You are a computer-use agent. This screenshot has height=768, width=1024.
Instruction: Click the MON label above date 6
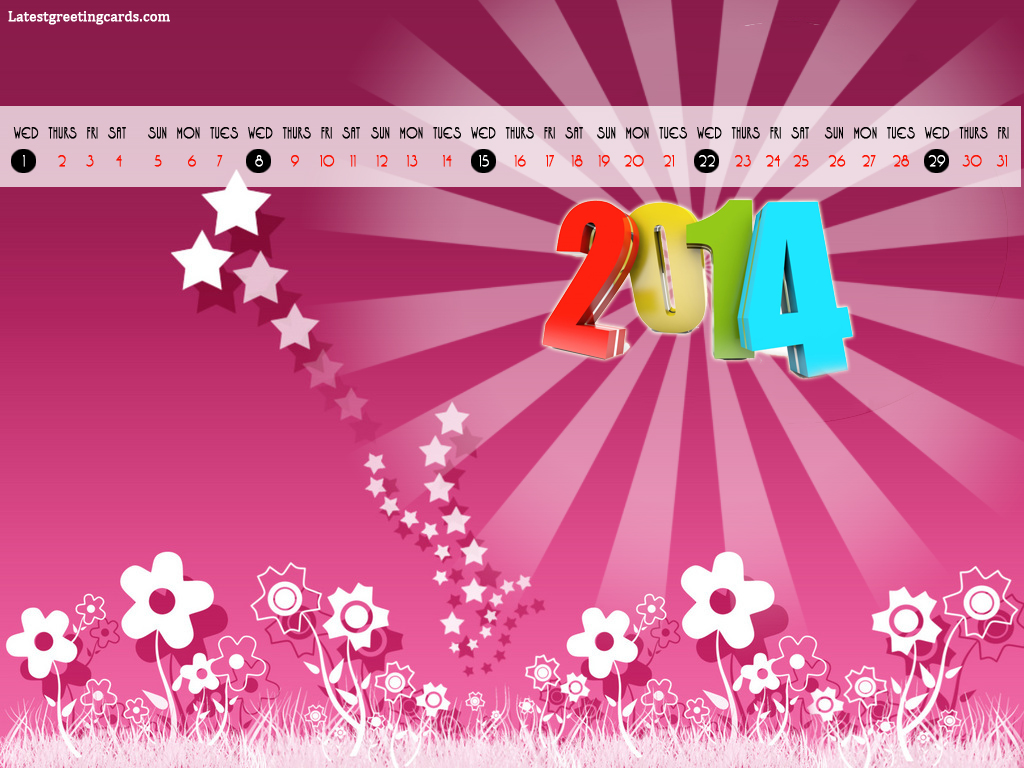pos(188,133)
